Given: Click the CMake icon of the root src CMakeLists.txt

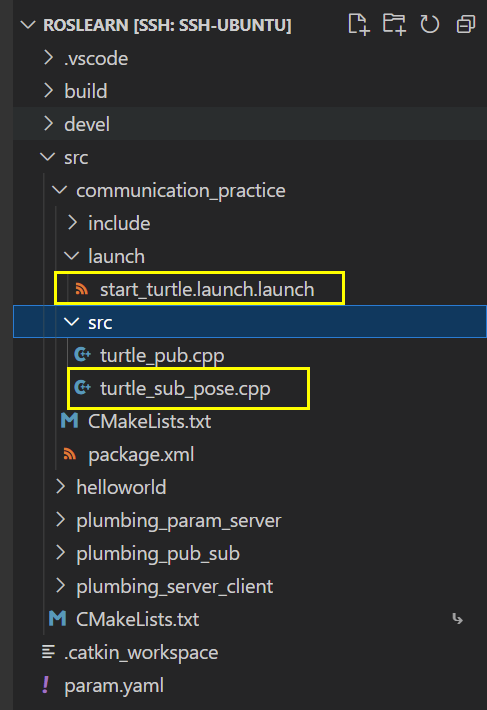Looking at the screenshot, I should point(57,619).
